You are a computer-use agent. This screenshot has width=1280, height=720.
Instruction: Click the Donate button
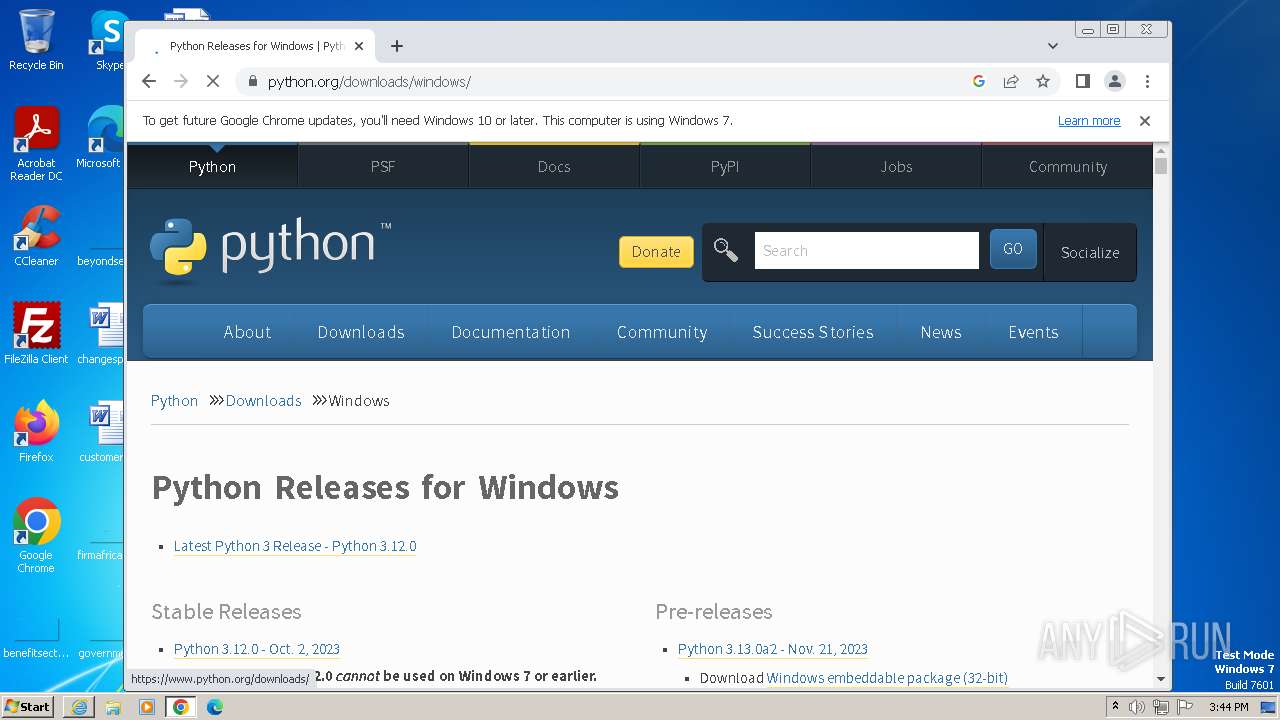point(656,252)
